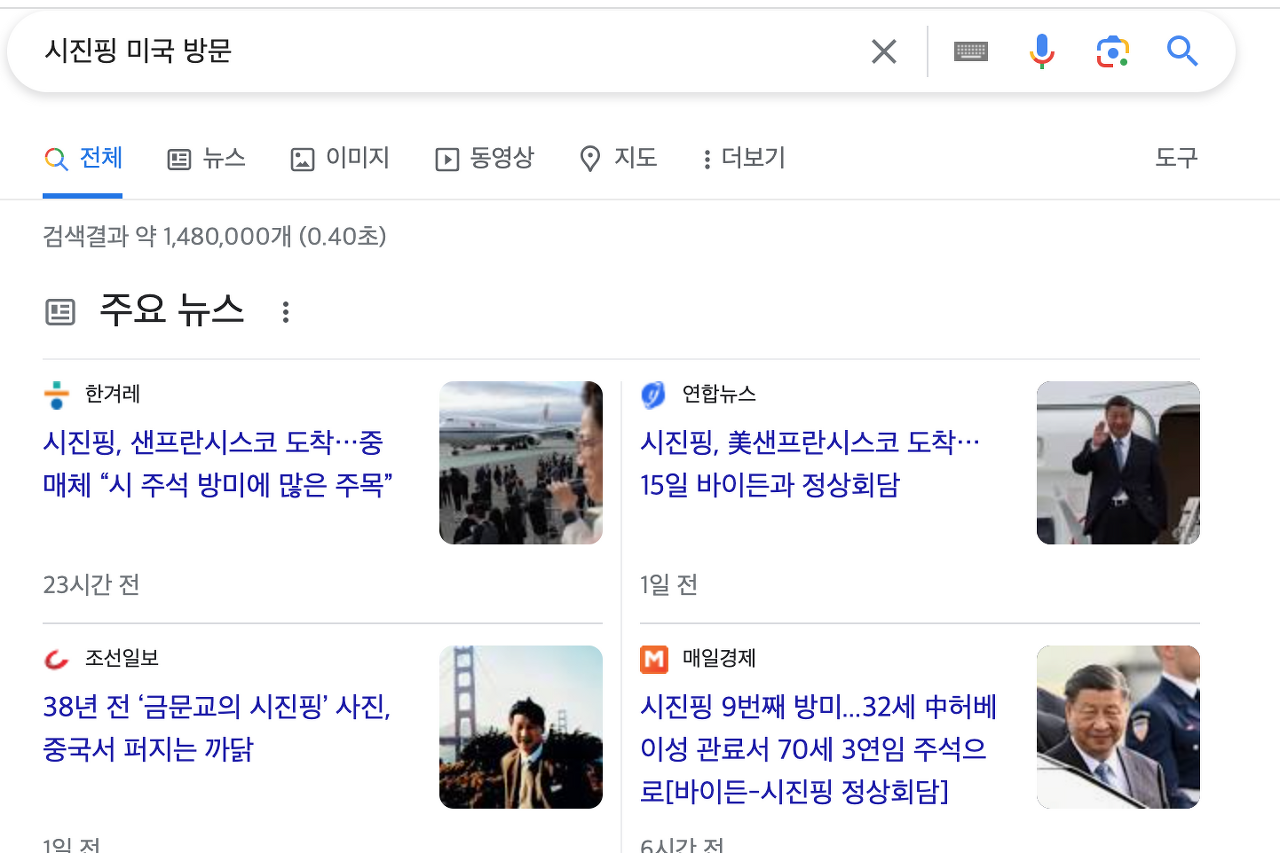
Task: Open the on-screen keyboard input tool
Action: tap(971, 51)
